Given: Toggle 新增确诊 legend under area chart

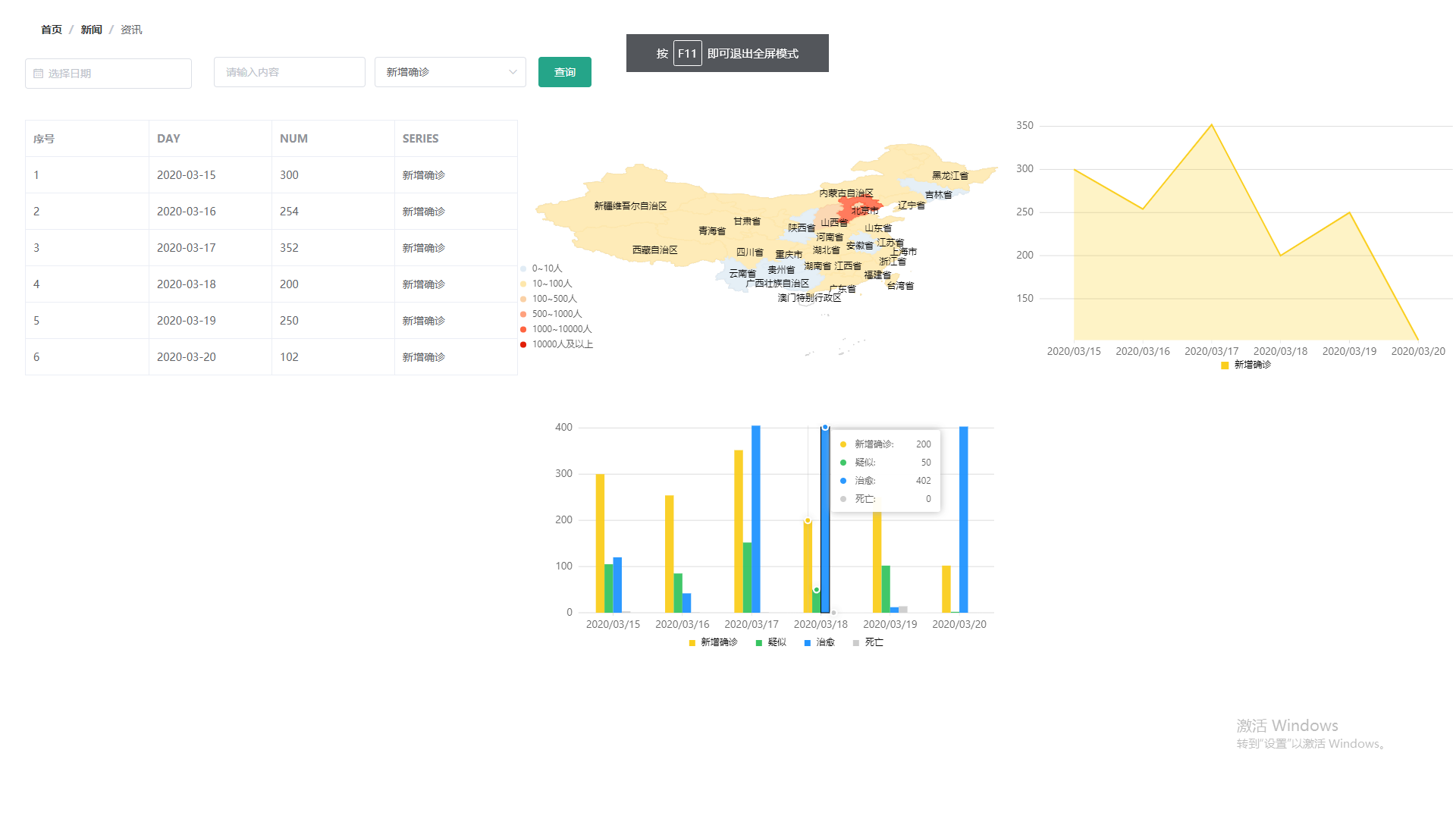Looking at the screenshot, I should (x=1225, y=365).
